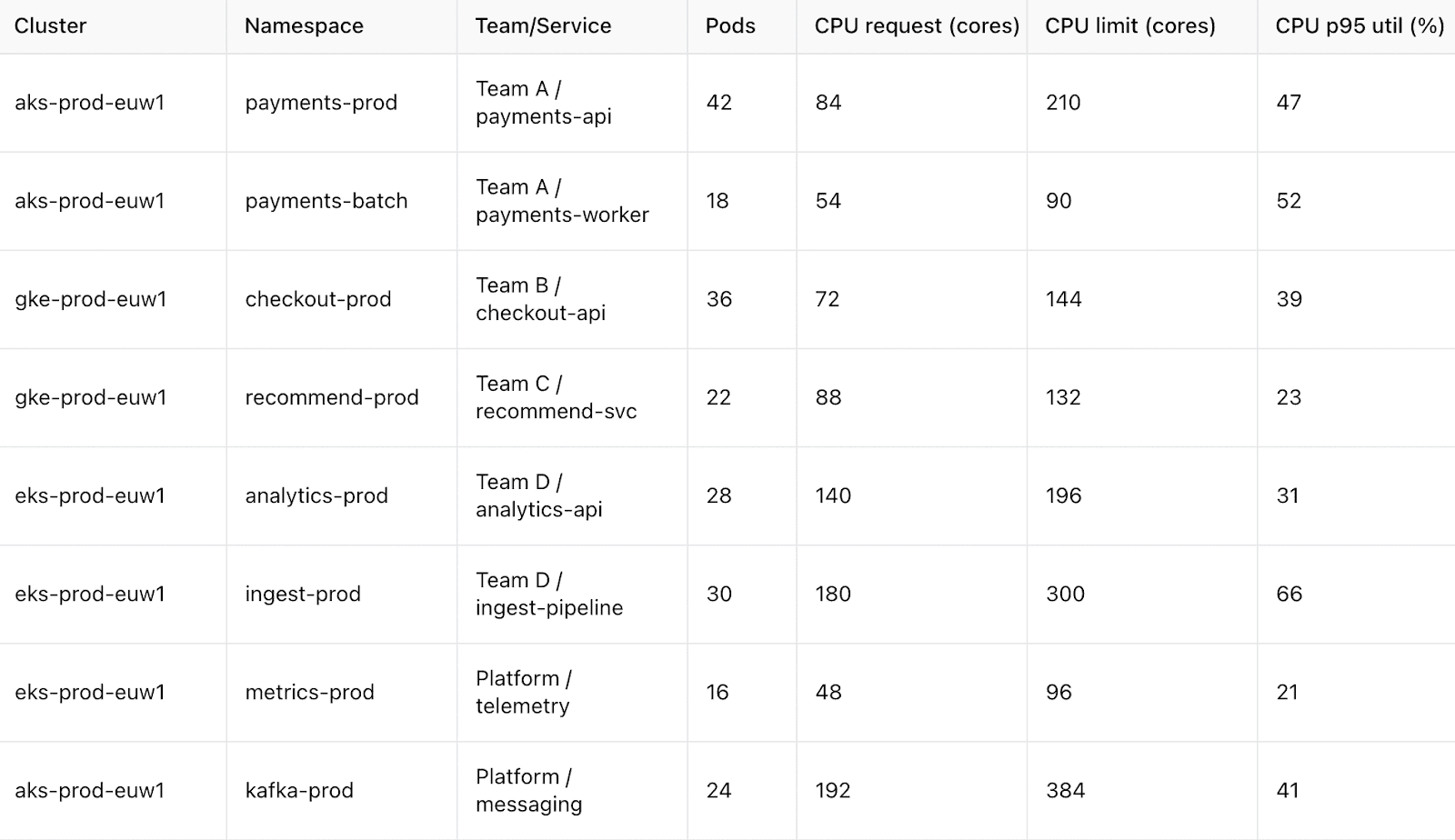Click the Team/Service column header
This screenshot has width=1455, height=840.
(x=543, y=26)
